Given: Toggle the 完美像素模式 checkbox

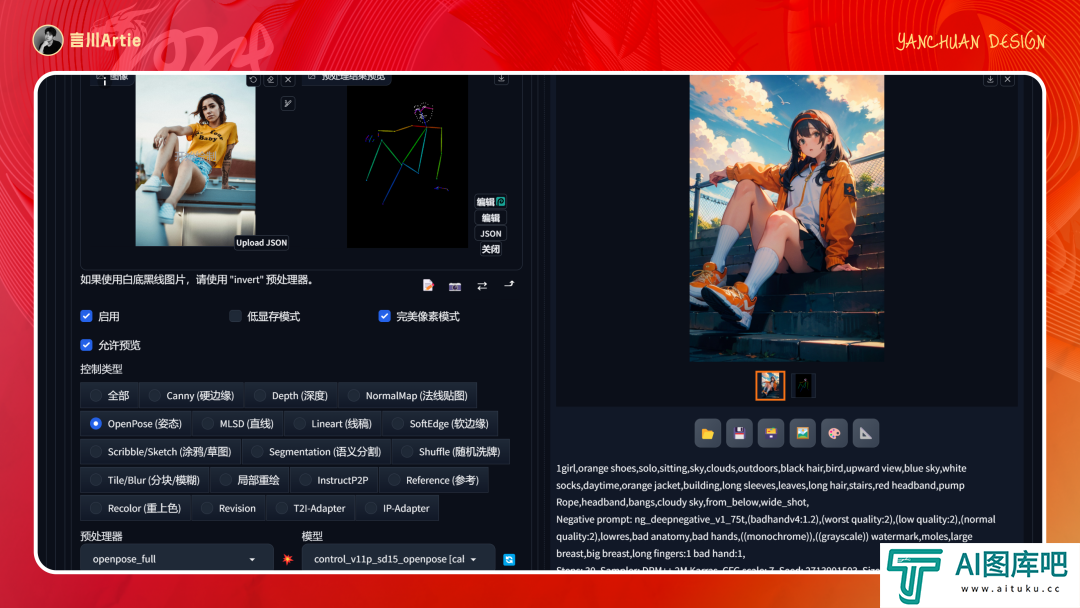Looking at the screenshot, I should click(384, 316).
